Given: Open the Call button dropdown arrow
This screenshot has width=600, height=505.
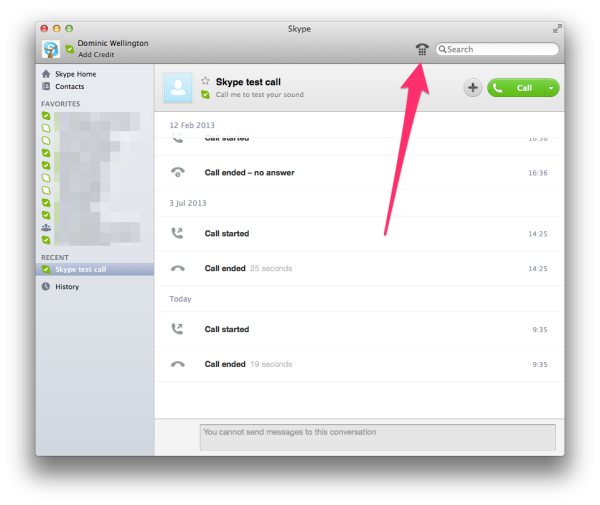Looking at the screenshot, I should [x=551, y=88].
